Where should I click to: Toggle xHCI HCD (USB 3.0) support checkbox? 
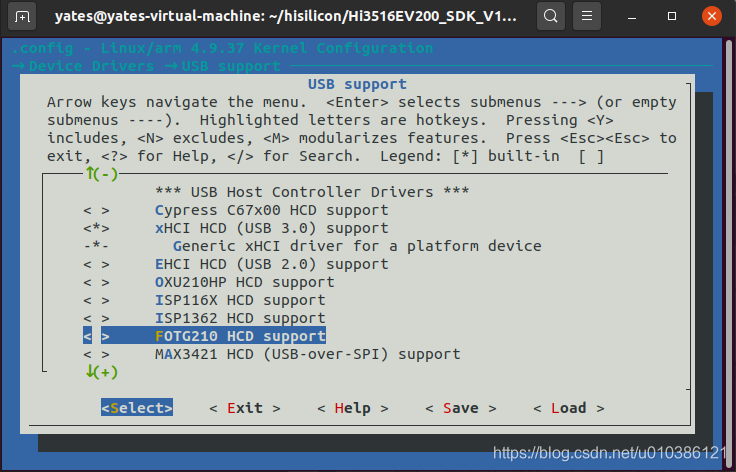96,228
